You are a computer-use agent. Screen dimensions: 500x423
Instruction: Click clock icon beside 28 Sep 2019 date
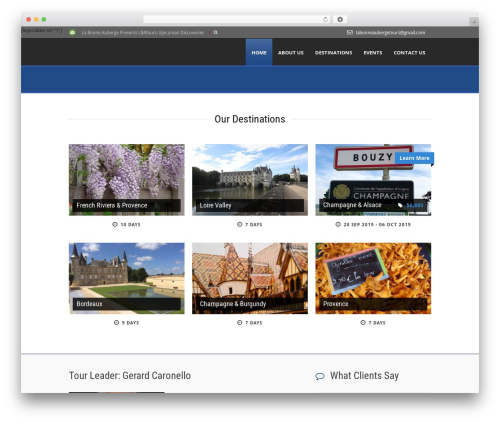pos(338,224)
